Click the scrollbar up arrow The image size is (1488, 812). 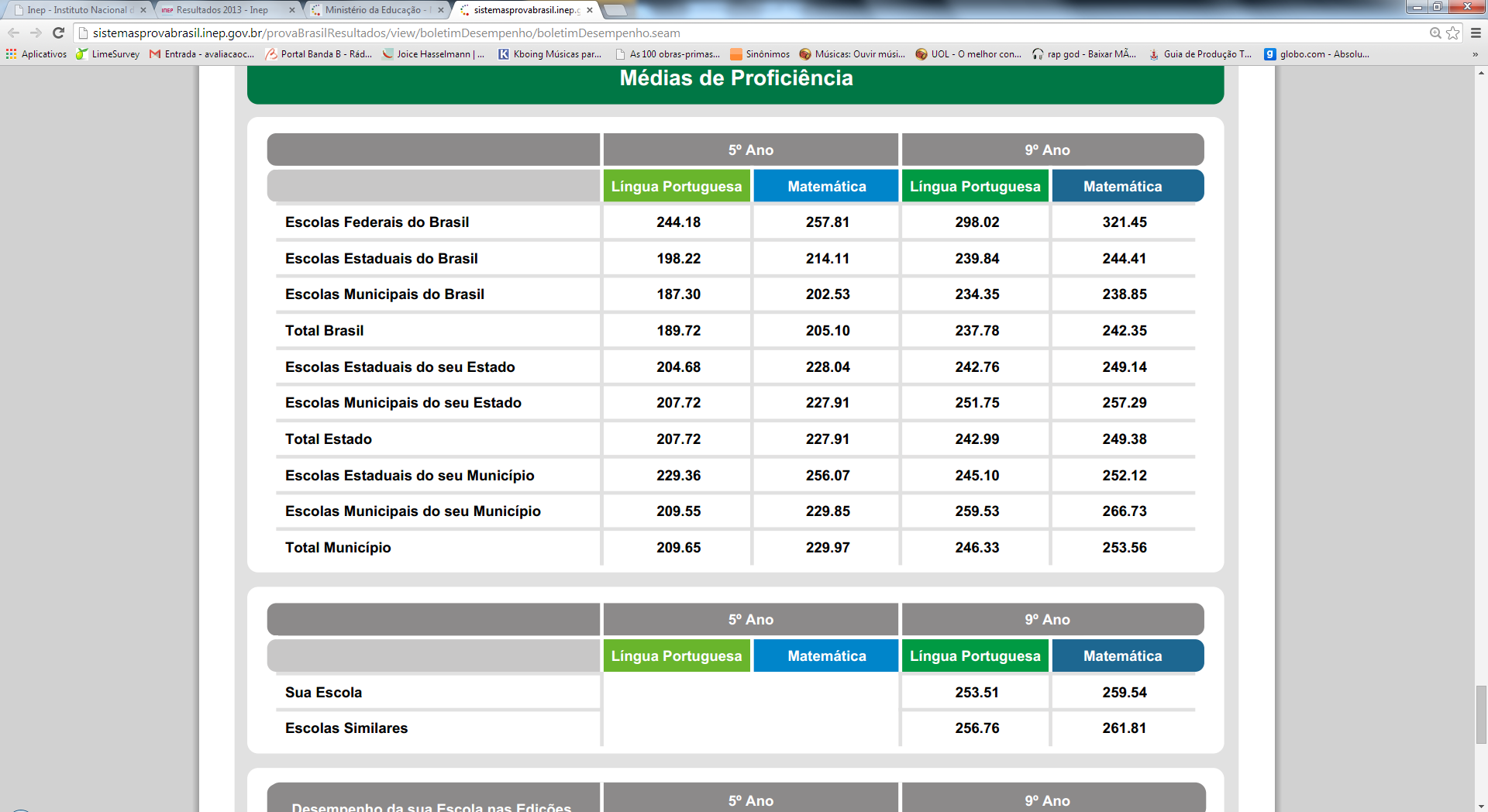pos(1481,72)
